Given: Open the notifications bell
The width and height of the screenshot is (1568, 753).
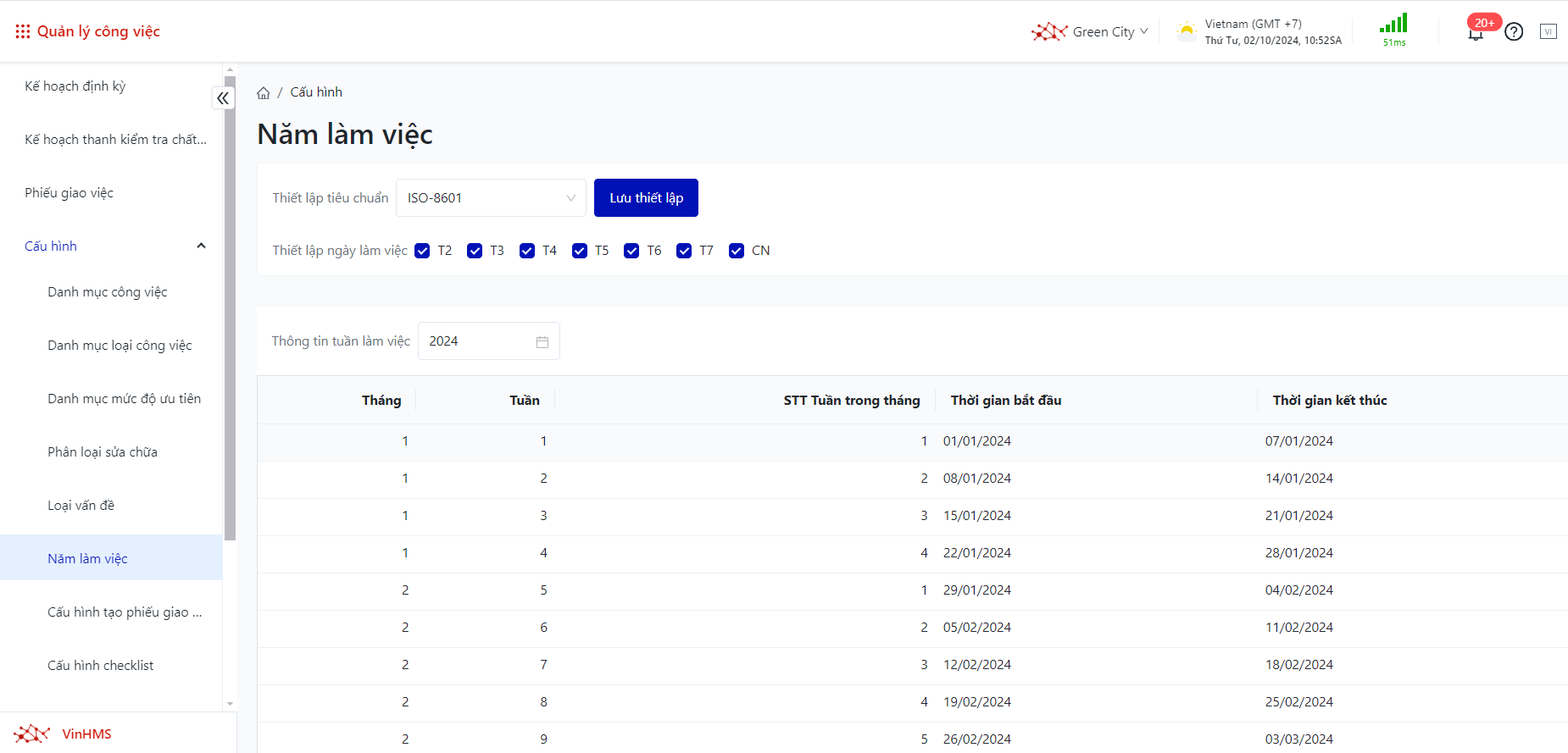Looking at the screenshot, I should (x=1476, y=33).
